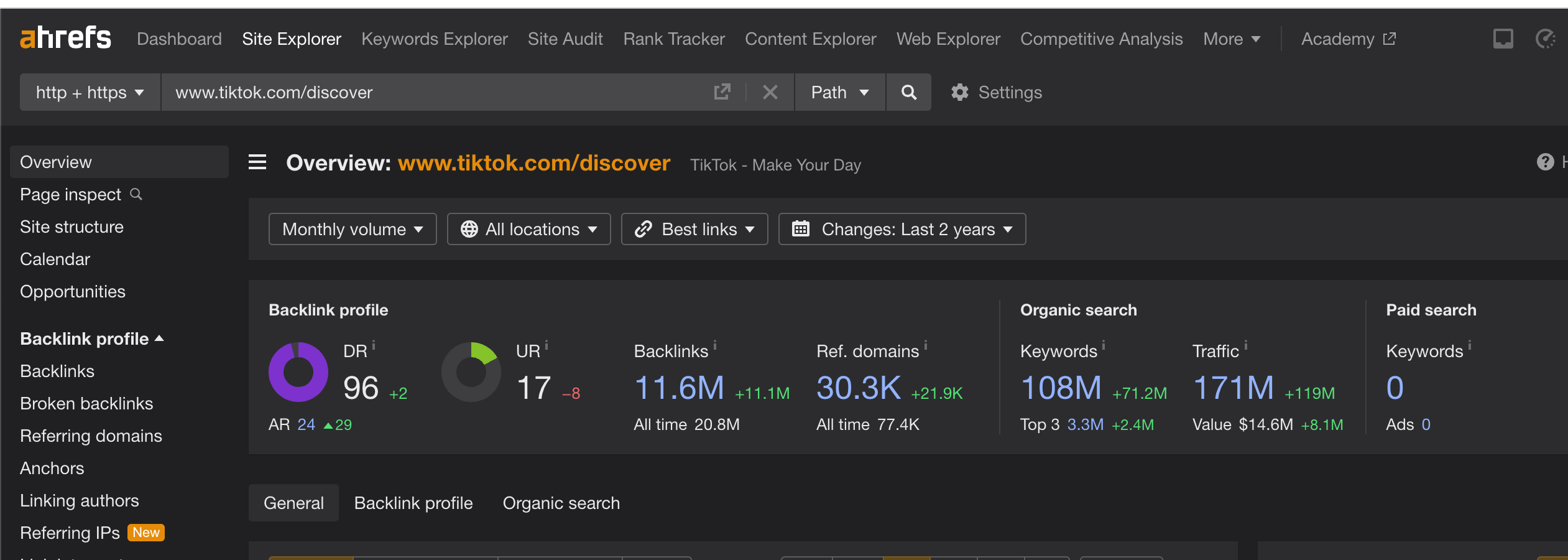Click the Page inspect magnifier icon
Viewport: 1568px width, 560px height.
136,194
